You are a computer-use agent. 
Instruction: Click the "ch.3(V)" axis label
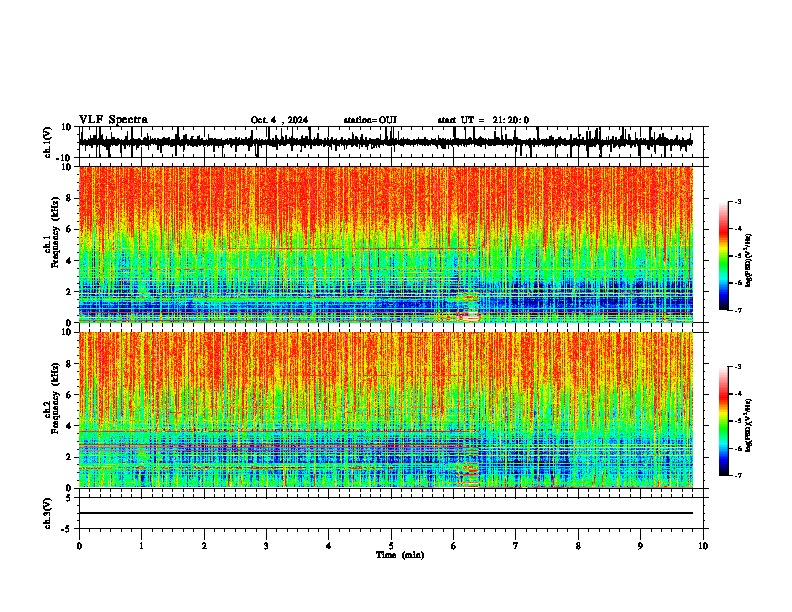pos(48,513)
